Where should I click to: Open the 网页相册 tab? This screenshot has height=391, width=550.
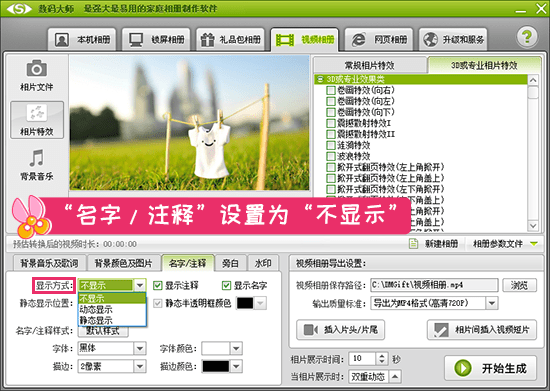pos(379,40)
